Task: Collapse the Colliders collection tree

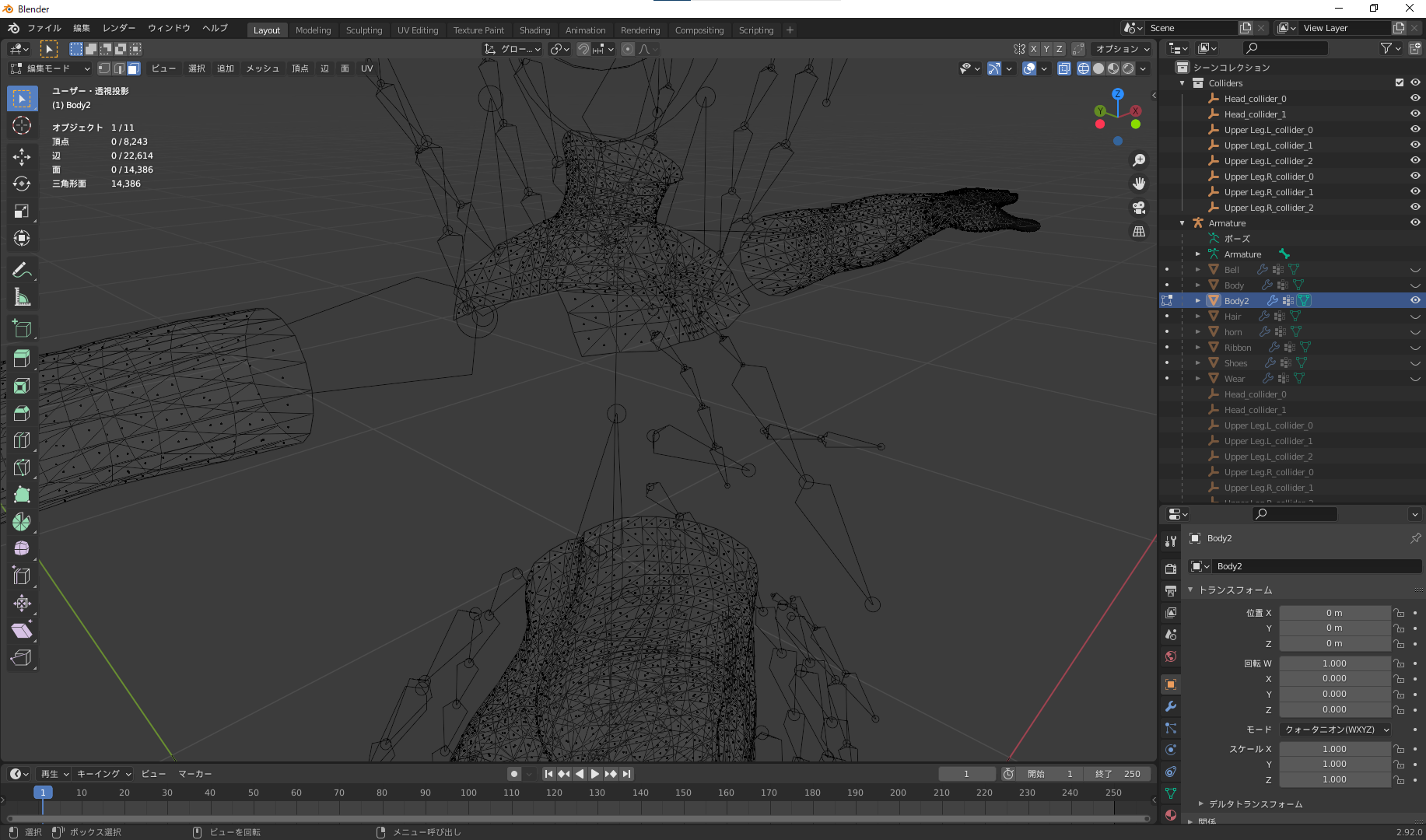Action: [1182, 83]
